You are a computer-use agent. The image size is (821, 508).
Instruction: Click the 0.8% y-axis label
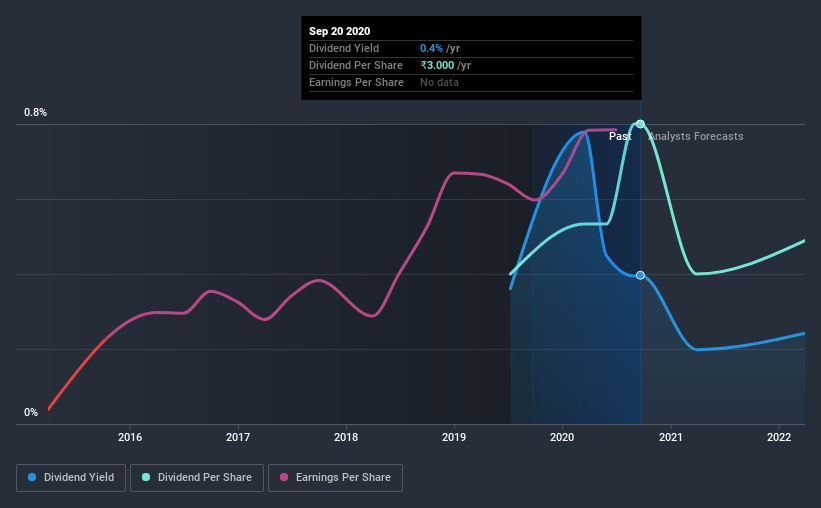click(x=36, y=113)
